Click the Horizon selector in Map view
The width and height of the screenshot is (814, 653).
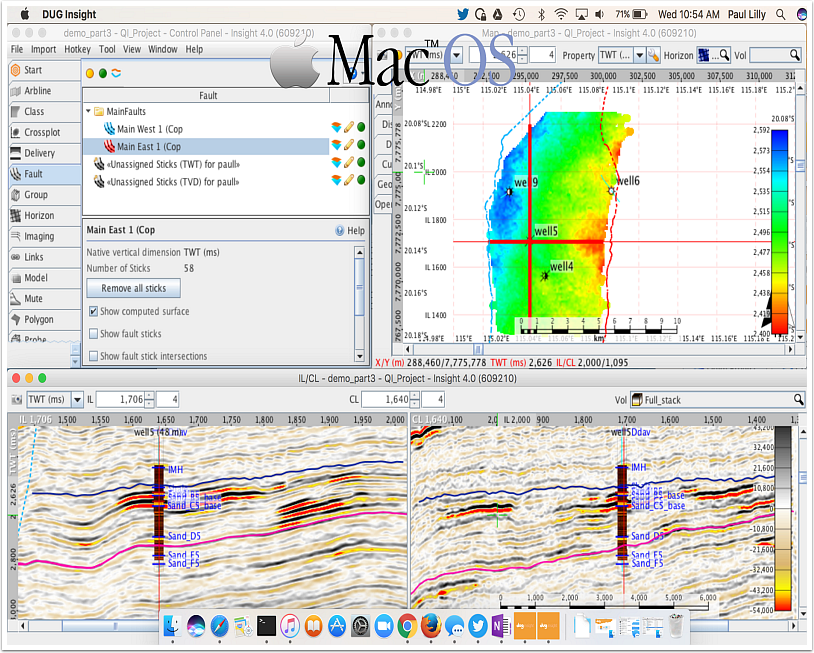pyautogui.click(x=714, y=55)
